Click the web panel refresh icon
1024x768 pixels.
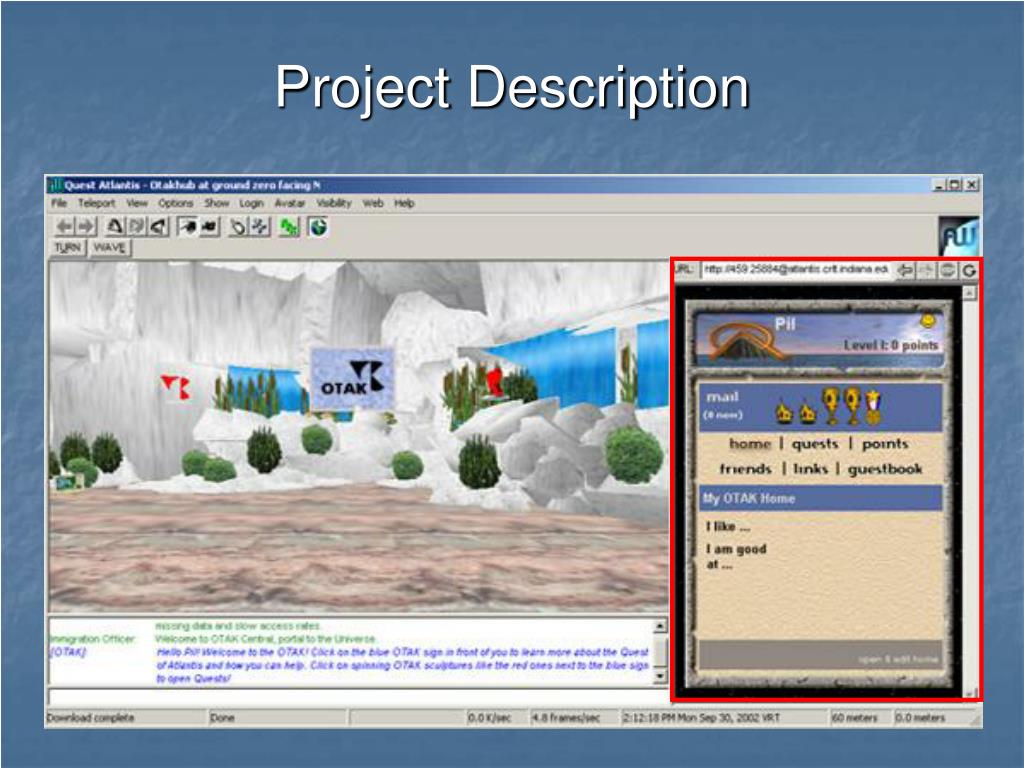pyautogui.click(x=969, y=270)
